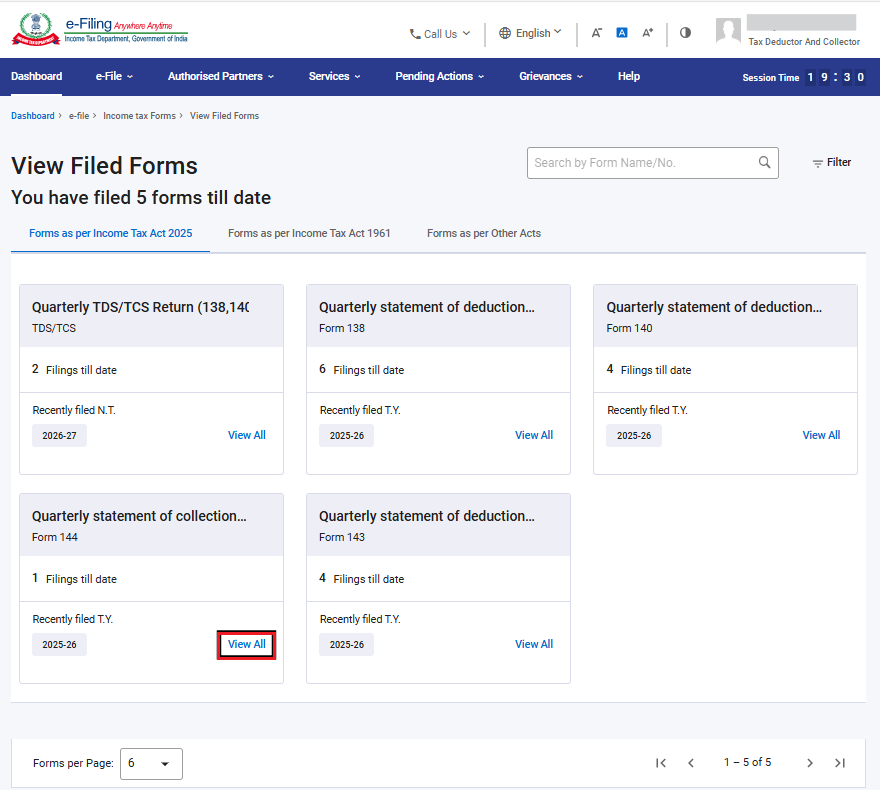Switch to Forms as per Income Tax Act 1961 tab
880x790 pixels.
coord(309,233)
